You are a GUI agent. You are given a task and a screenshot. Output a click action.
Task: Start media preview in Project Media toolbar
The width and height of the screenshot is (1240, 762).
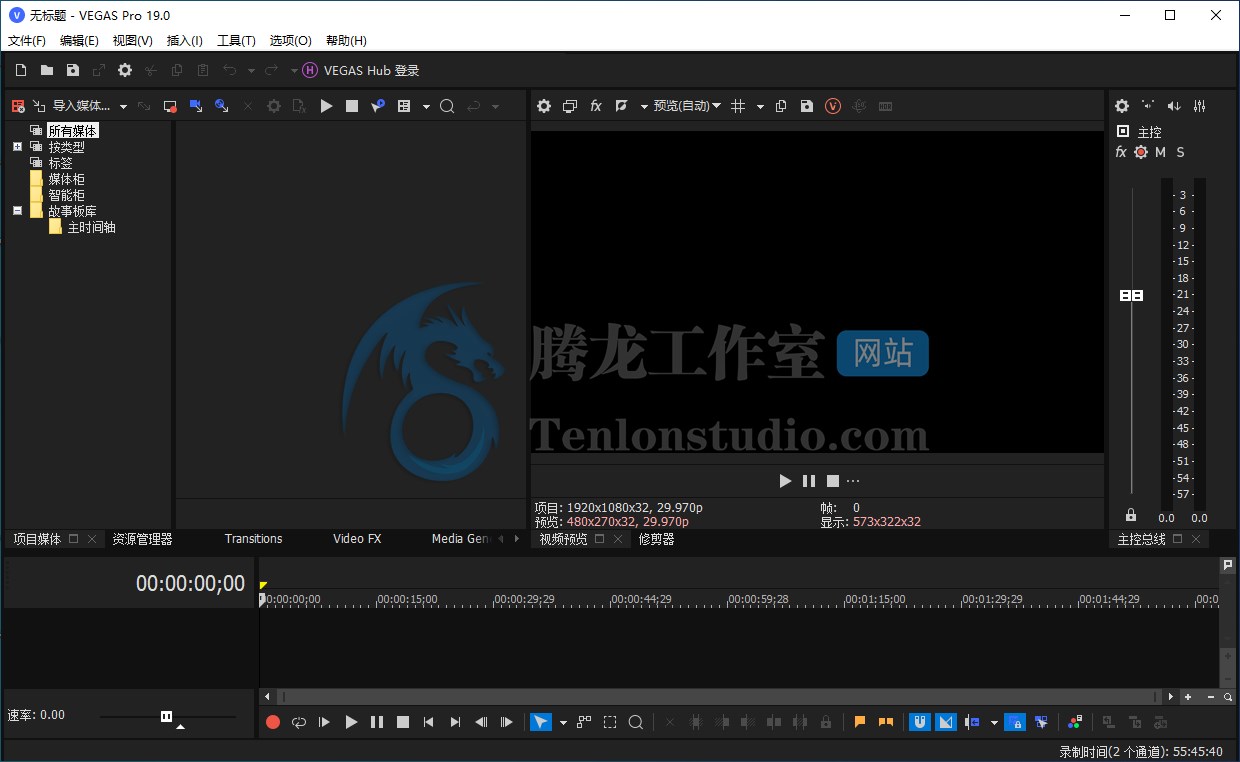click(326, 106)
